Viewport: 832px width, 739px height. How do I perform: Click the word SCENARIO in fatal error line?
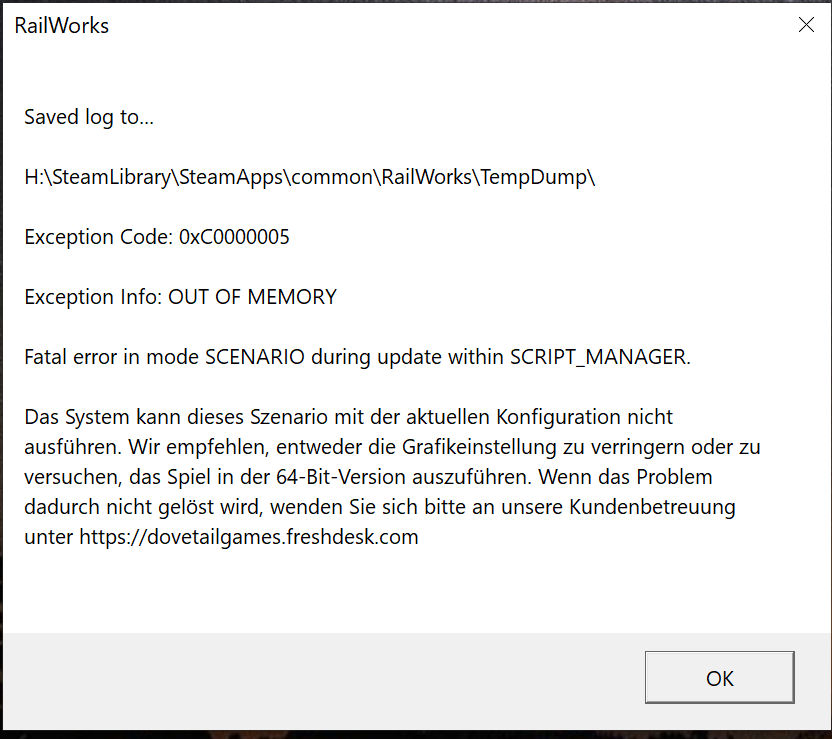(255, 357)
